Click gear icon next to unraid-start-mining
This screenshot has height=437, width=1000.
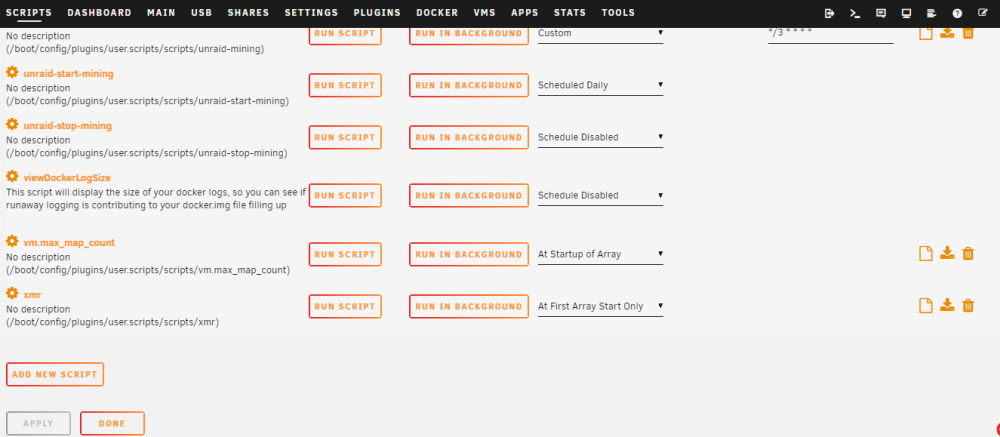(12, 72)
